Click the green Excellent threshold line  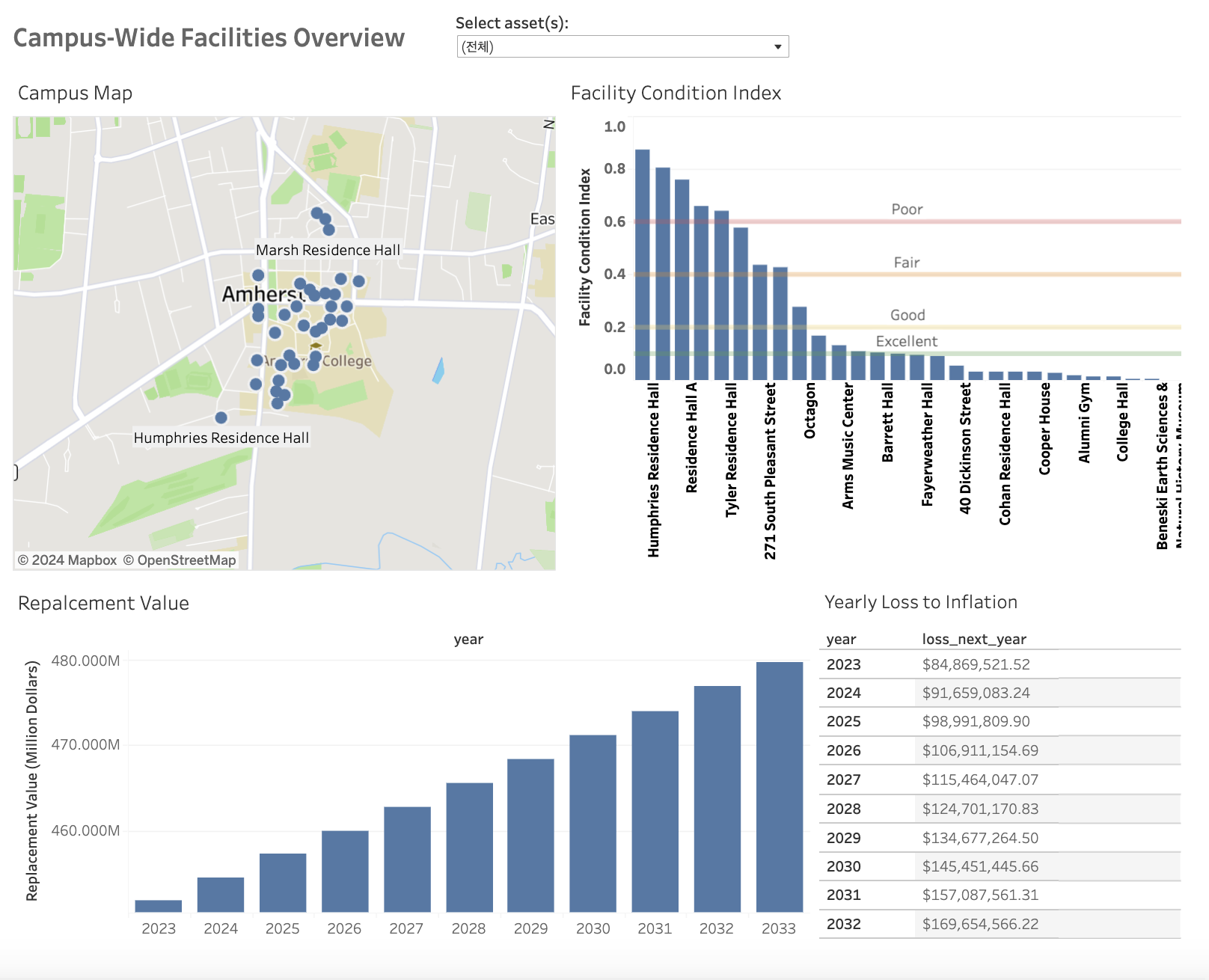[1047, 353]
